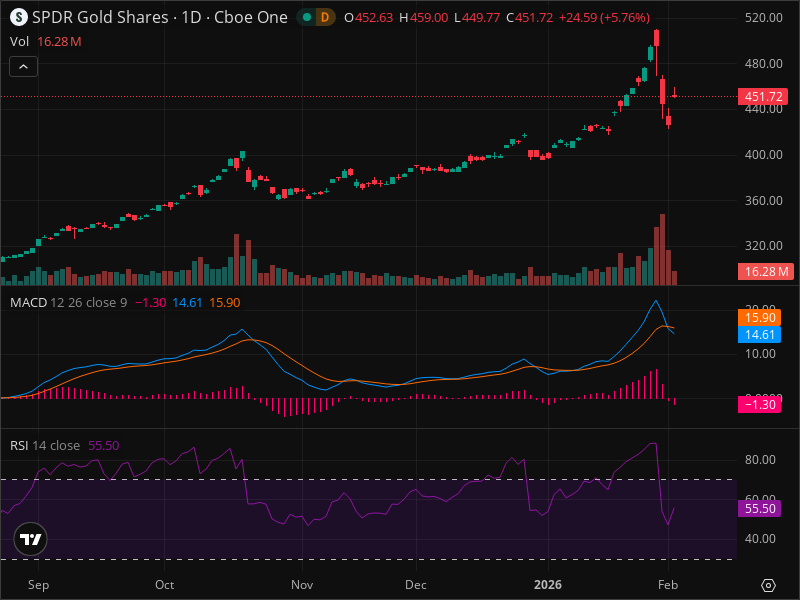Click the low price value 449.77
The image size is (800, 600).
(481, 17)
